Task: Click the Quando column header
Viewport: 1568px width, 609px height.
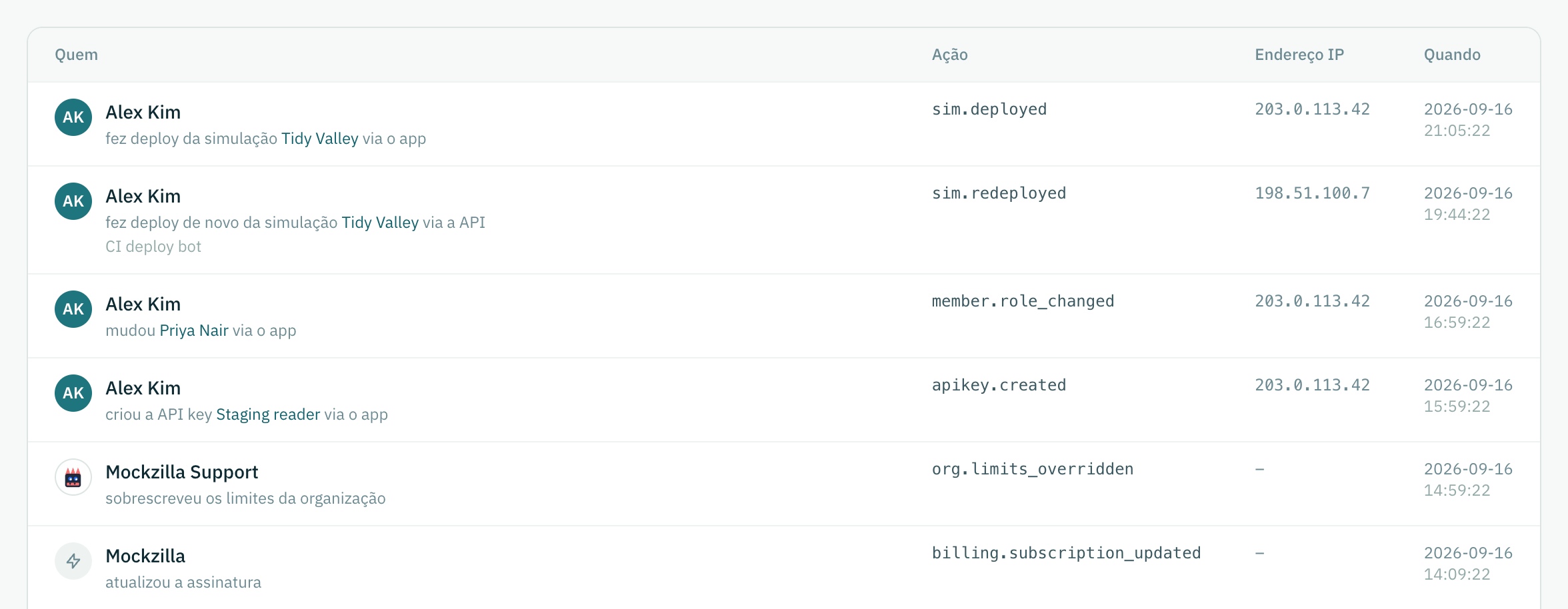Action: (1452, 55)
